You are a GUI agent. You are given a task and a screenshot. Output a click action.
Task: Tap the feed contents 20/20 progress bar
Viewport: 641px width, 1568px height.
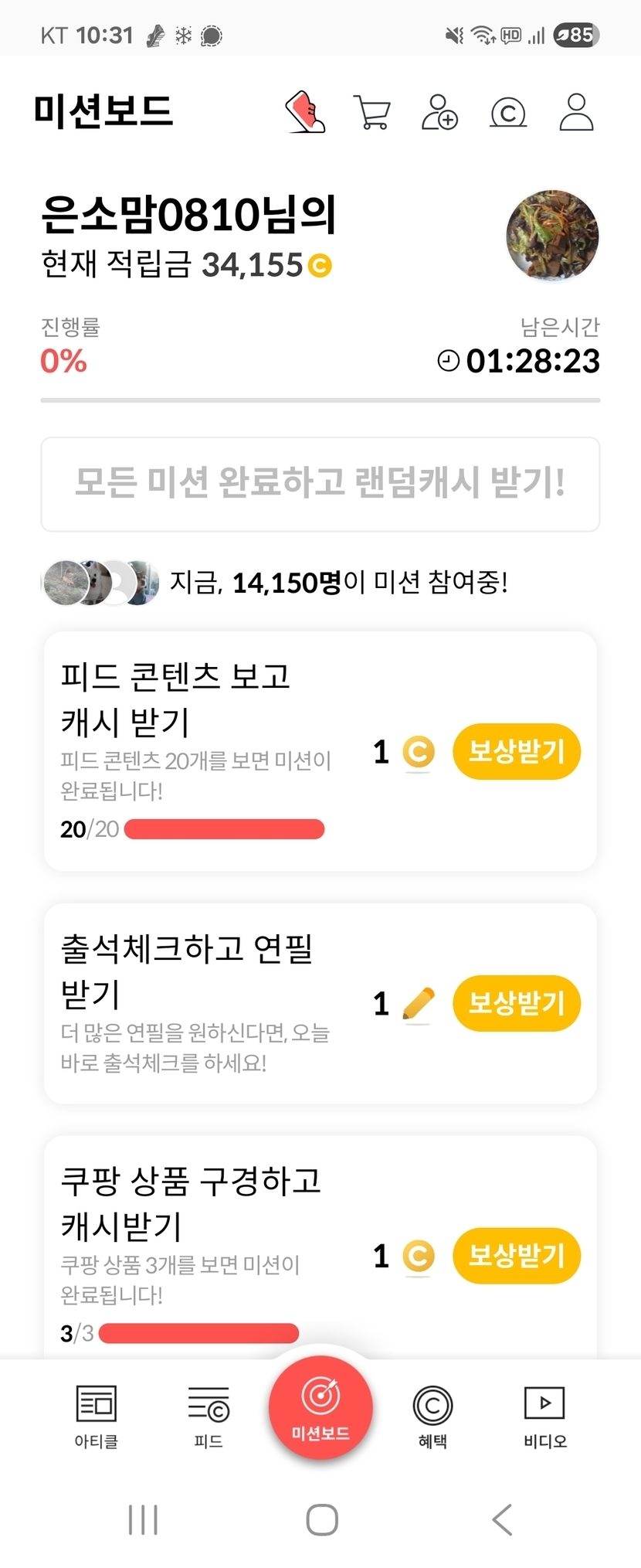(x=224, y=829)
